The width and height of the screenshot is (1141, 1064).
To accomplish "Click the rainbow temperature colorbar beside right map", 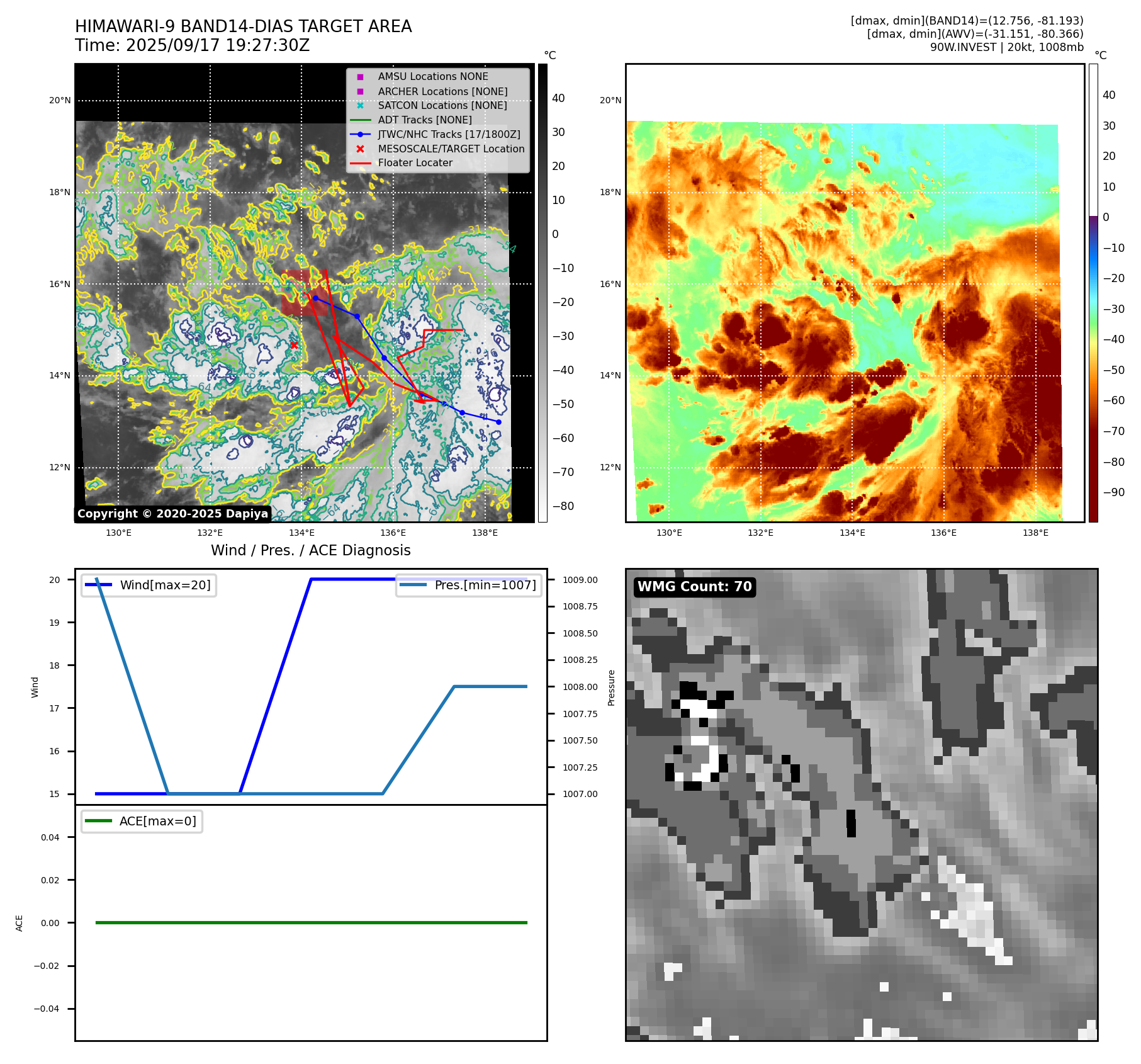I will tap(1093, 293).
